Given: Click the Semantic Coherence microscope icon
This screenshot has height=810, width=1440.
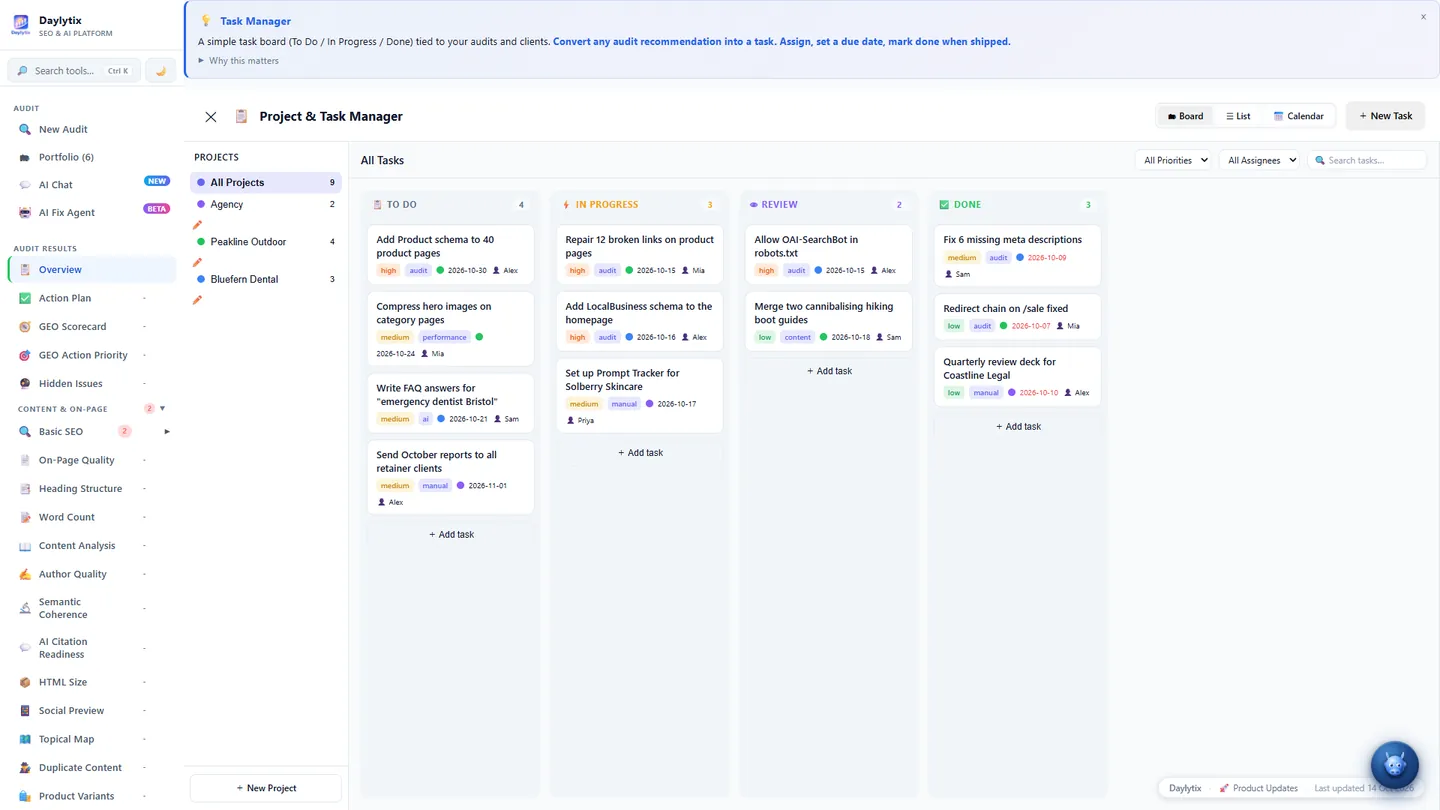Looking at the screenshot, I should tap(25, 608).
